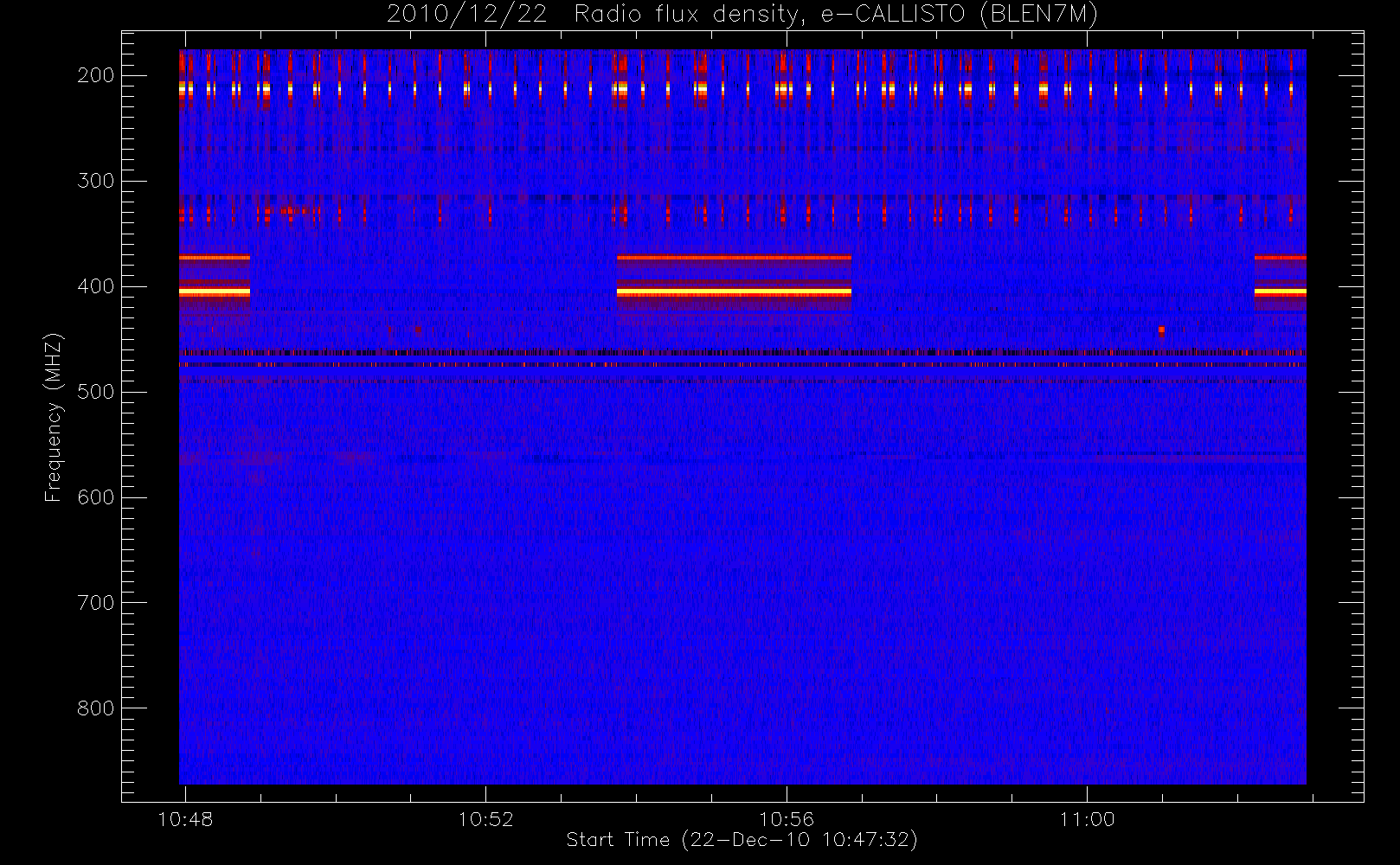Click the plot title "Radio flux density, e-CALLISTO (BLEN7M)"
Image resolution: width=1400 pixels, height=865 pixels.
pos(836,15)
